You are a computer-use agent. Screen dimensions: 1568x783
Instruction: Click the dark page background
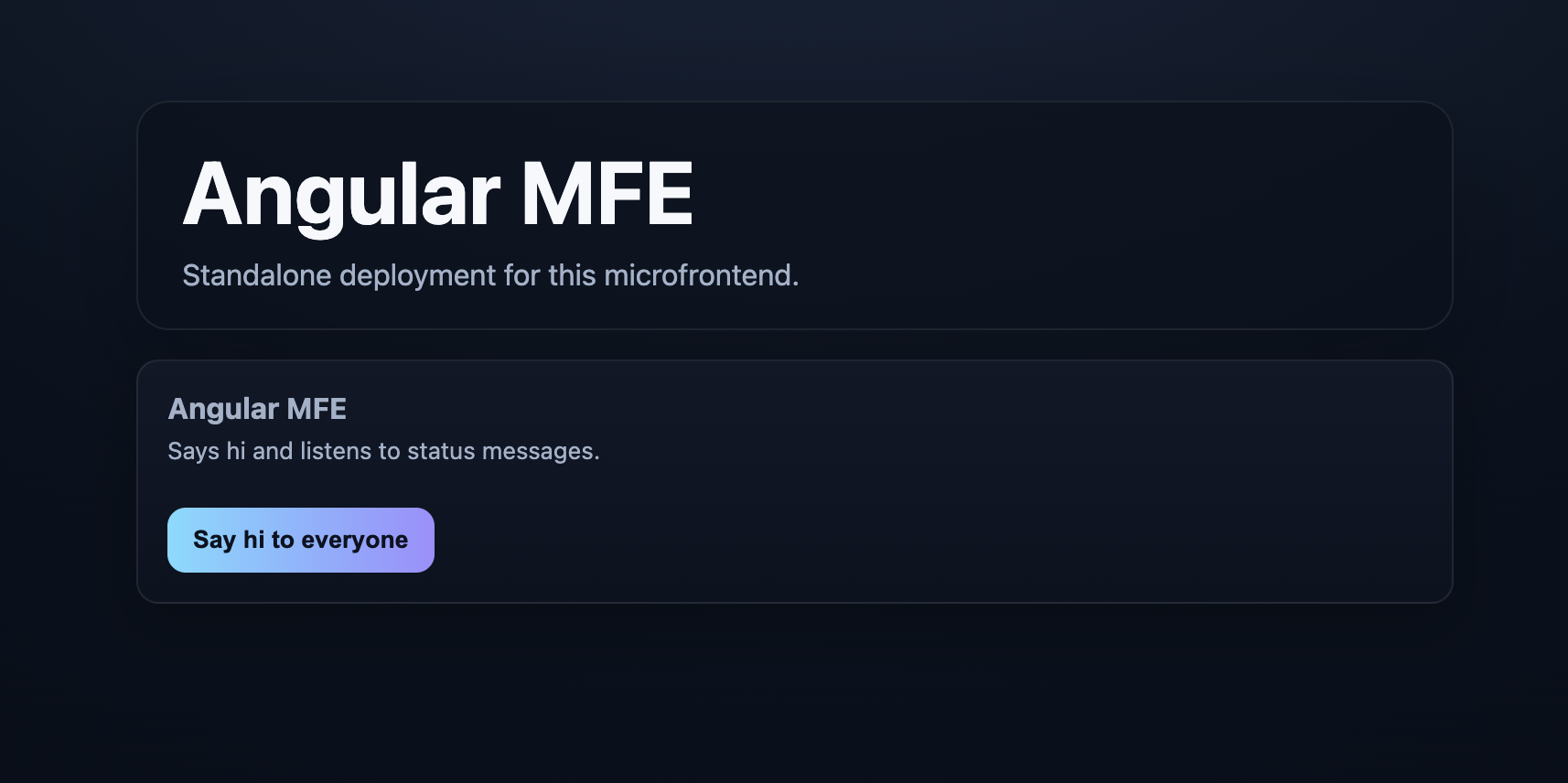pos(64,393)
